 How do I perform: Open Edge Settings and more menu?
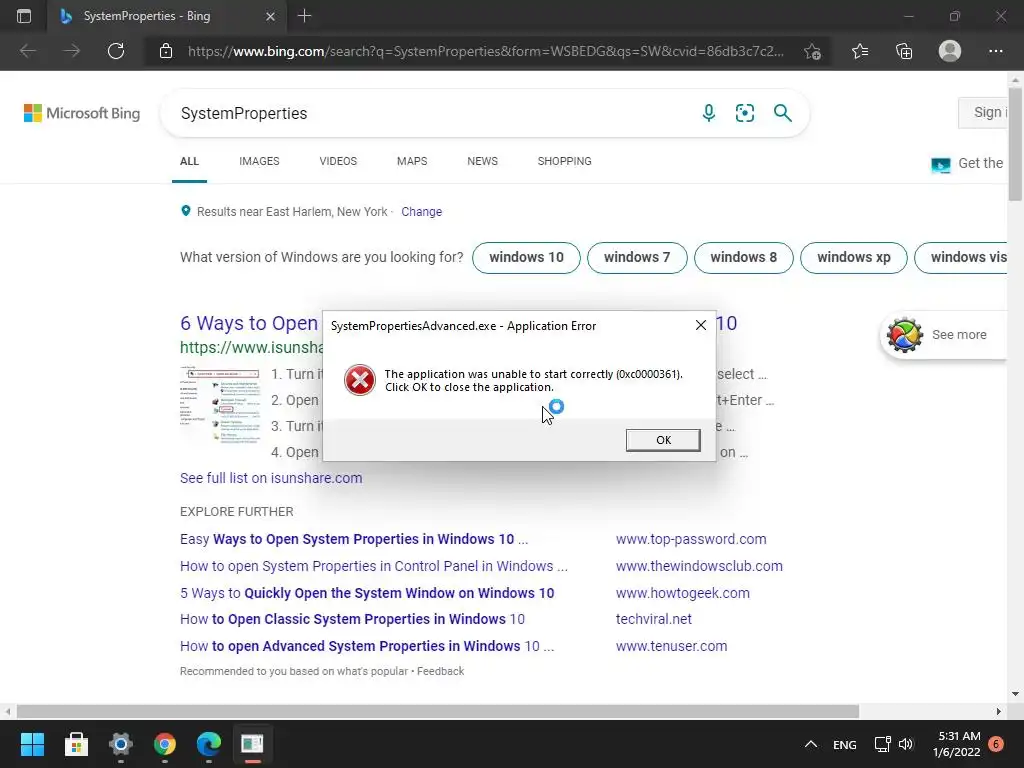[995, 51]
